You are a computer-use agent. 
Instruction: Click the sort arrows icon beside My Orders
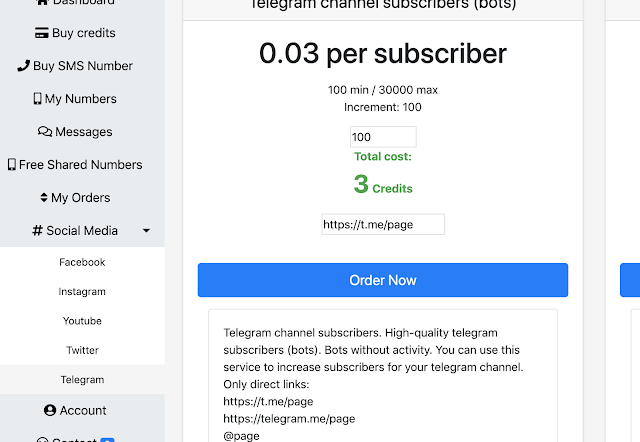[44, 198]
